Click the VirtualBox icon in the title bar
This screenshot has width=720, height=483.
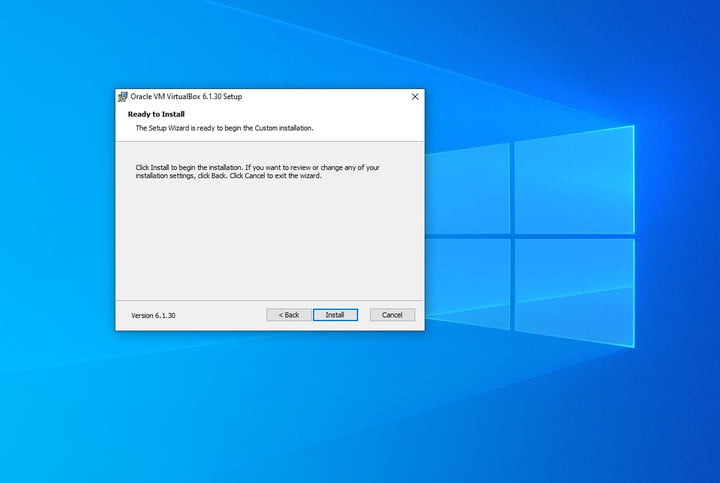(x=123, y=96)
